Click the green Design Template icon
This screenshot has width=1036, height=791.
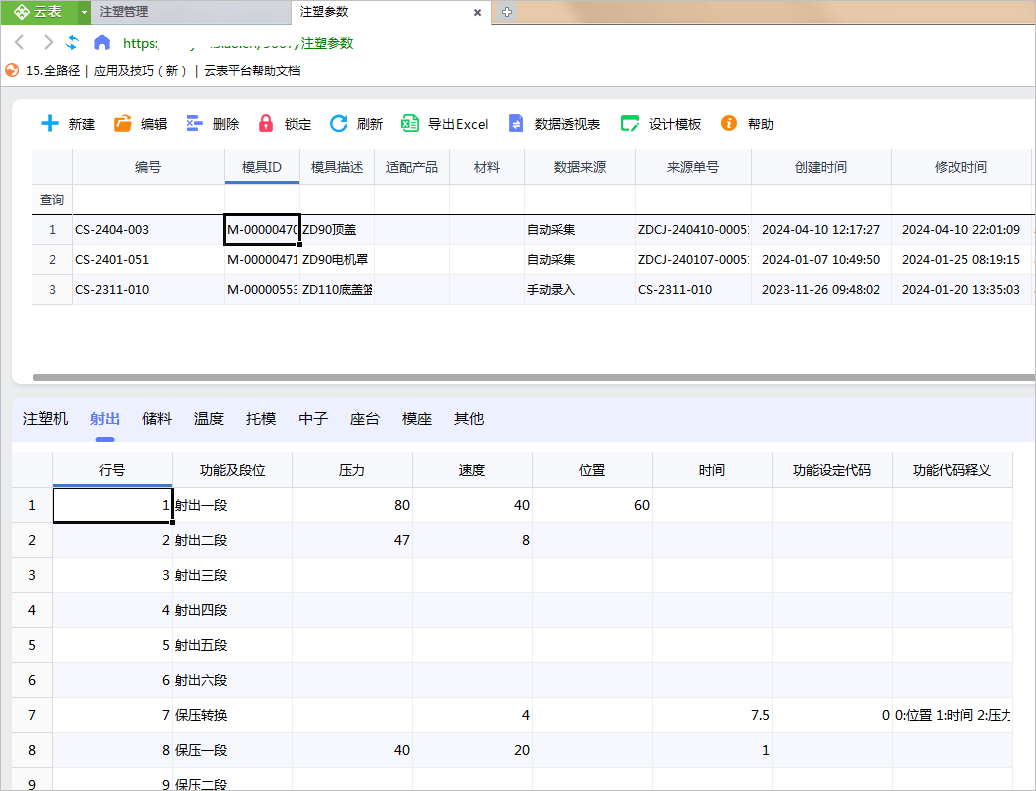[x=630, y=124]
